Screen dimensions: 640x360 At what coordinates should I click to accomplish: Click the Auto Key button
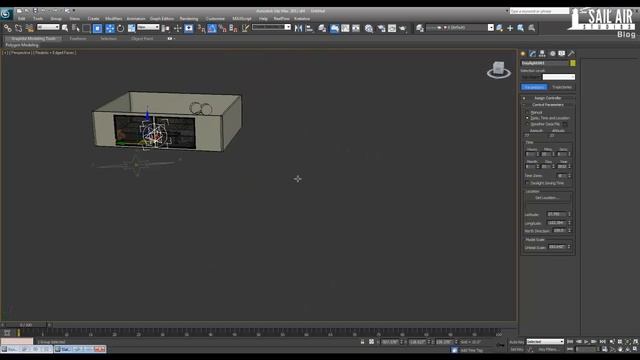[x=517, y=342]
